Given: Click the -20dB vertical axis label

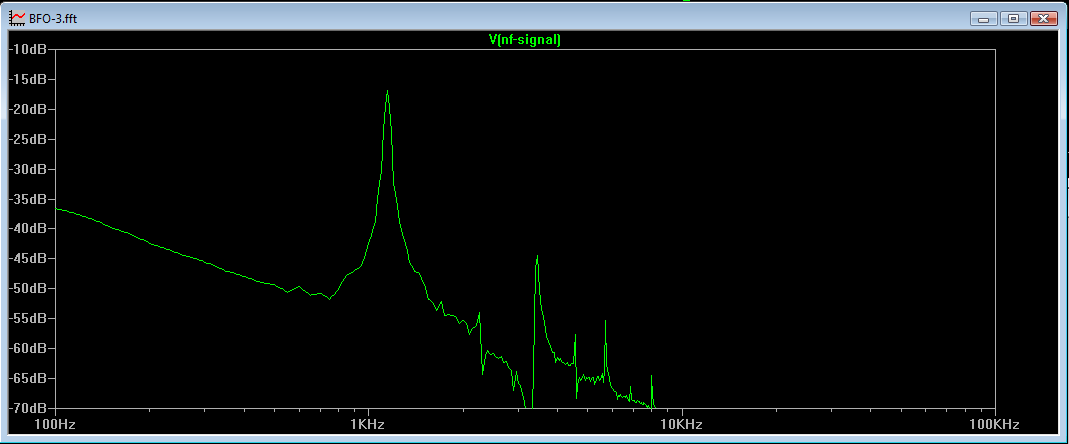Looking at the screenshot, I should pyautogui.click(x=28, y=109).
